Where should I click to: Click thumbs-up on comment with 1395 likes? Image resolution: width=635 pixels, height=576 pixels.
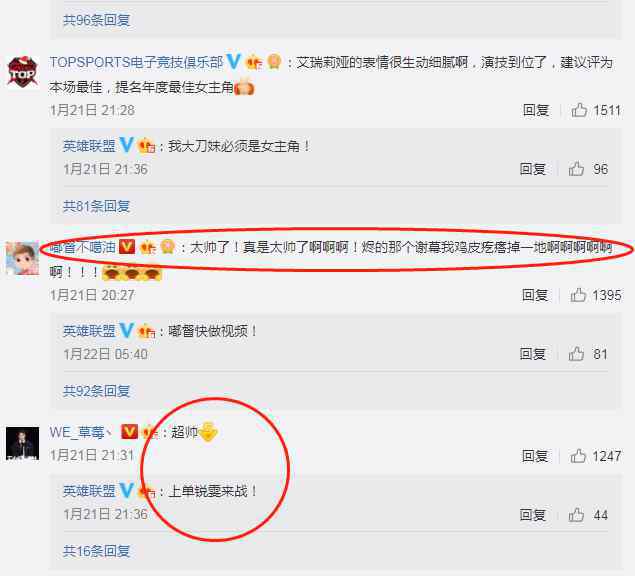578,295
